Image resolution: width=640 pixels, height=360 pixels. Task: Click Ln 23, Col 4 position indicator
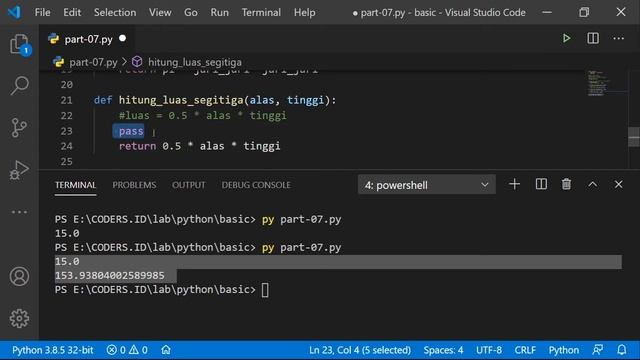pos(360,350)
